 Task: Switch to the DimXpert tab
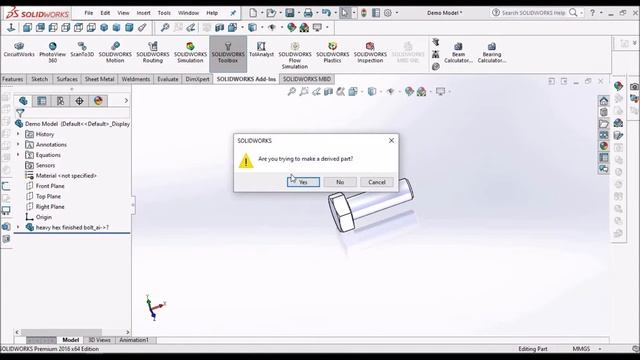click(x=197, y=79)
